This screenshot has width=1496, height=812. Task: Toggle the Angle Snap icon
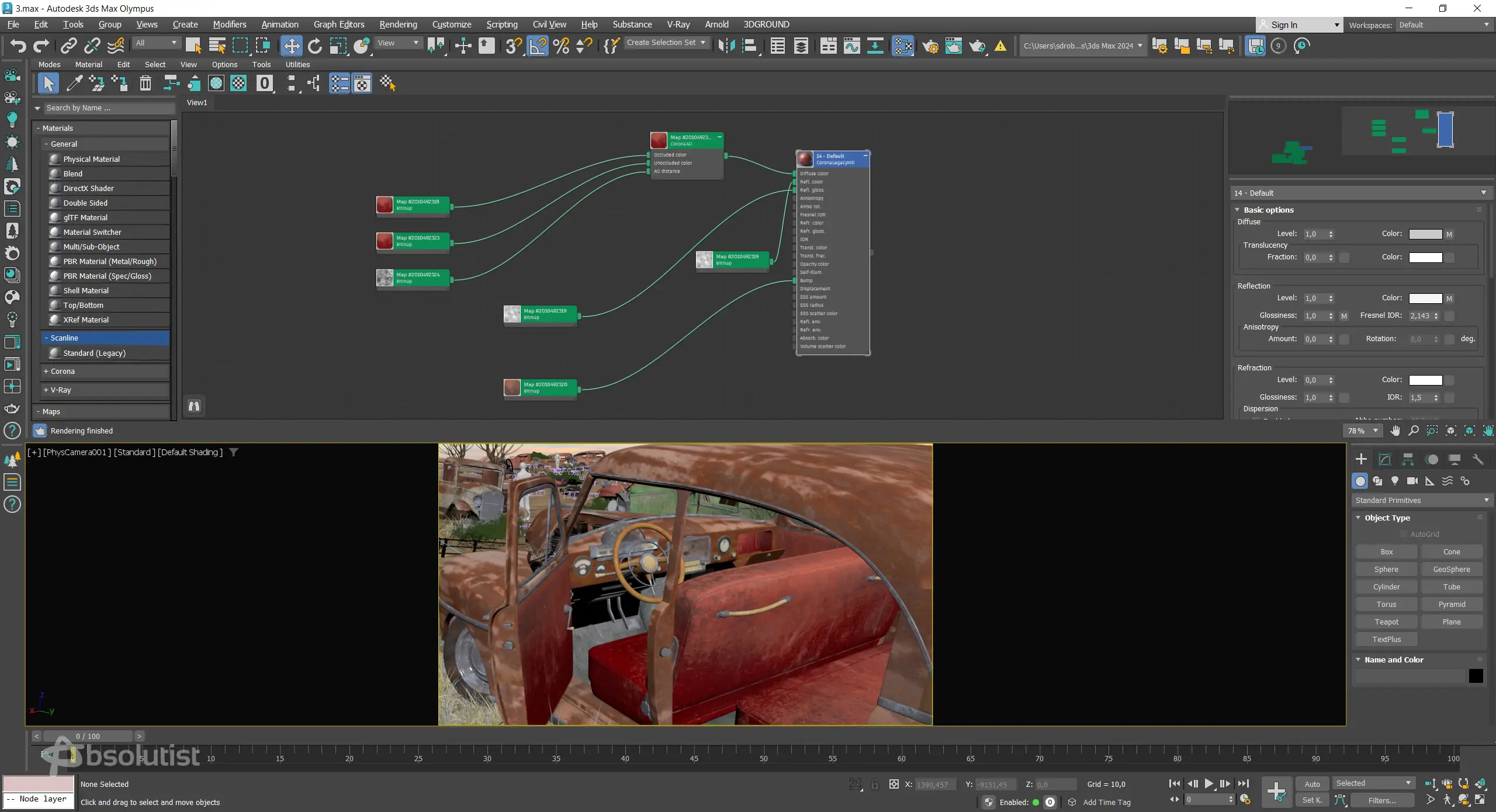pos(538,46)
